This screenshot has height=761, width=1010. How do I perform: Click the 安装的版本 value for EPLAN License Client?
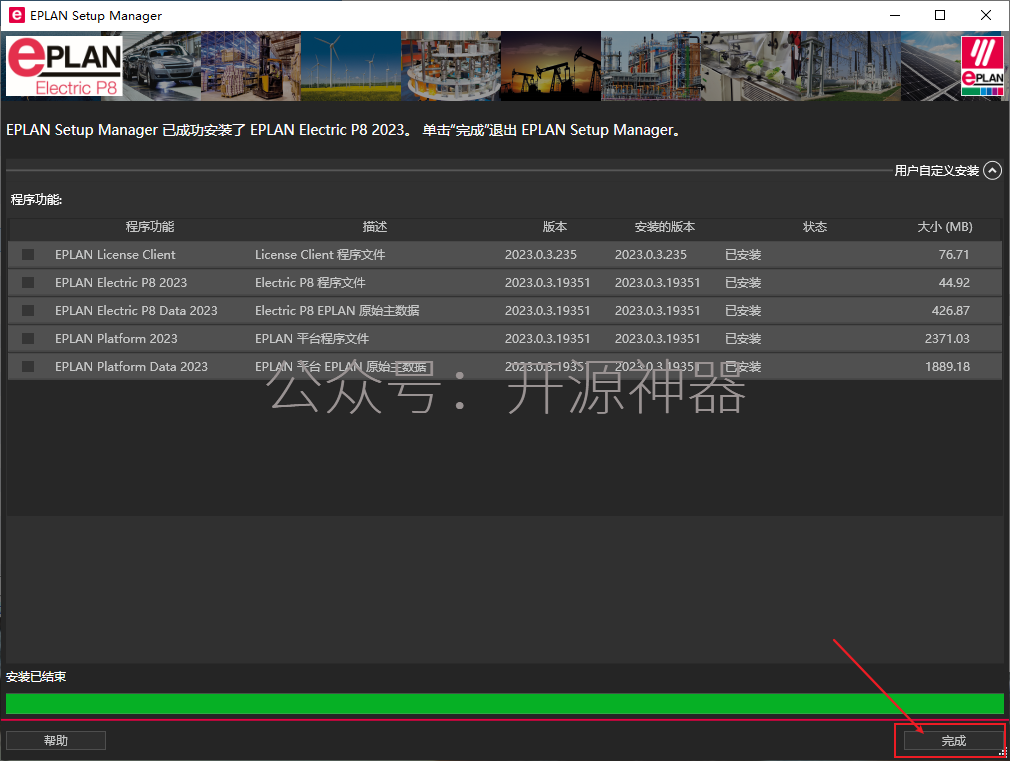651,255
